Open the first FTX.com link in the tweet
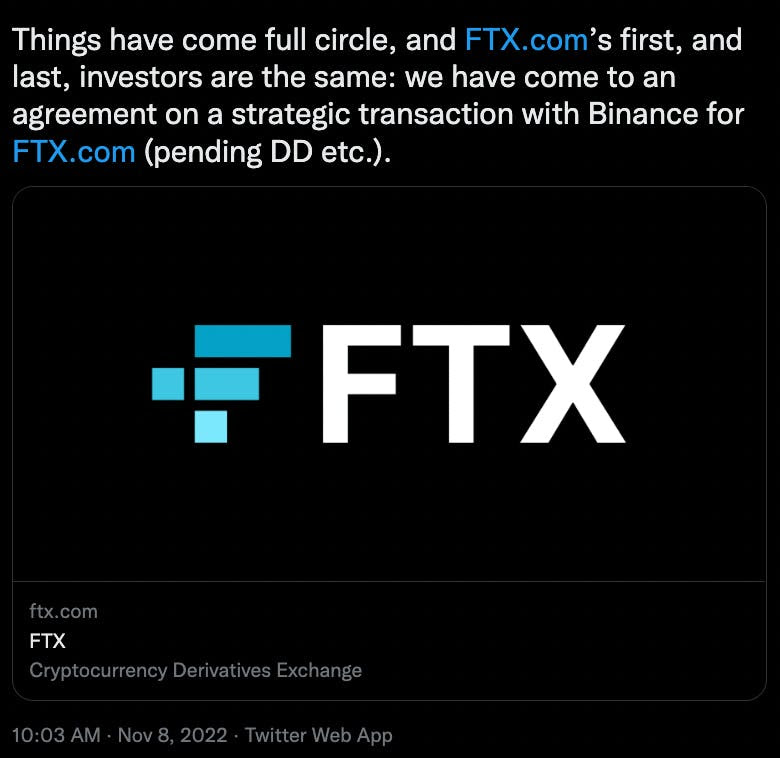 tap(526, 40)
